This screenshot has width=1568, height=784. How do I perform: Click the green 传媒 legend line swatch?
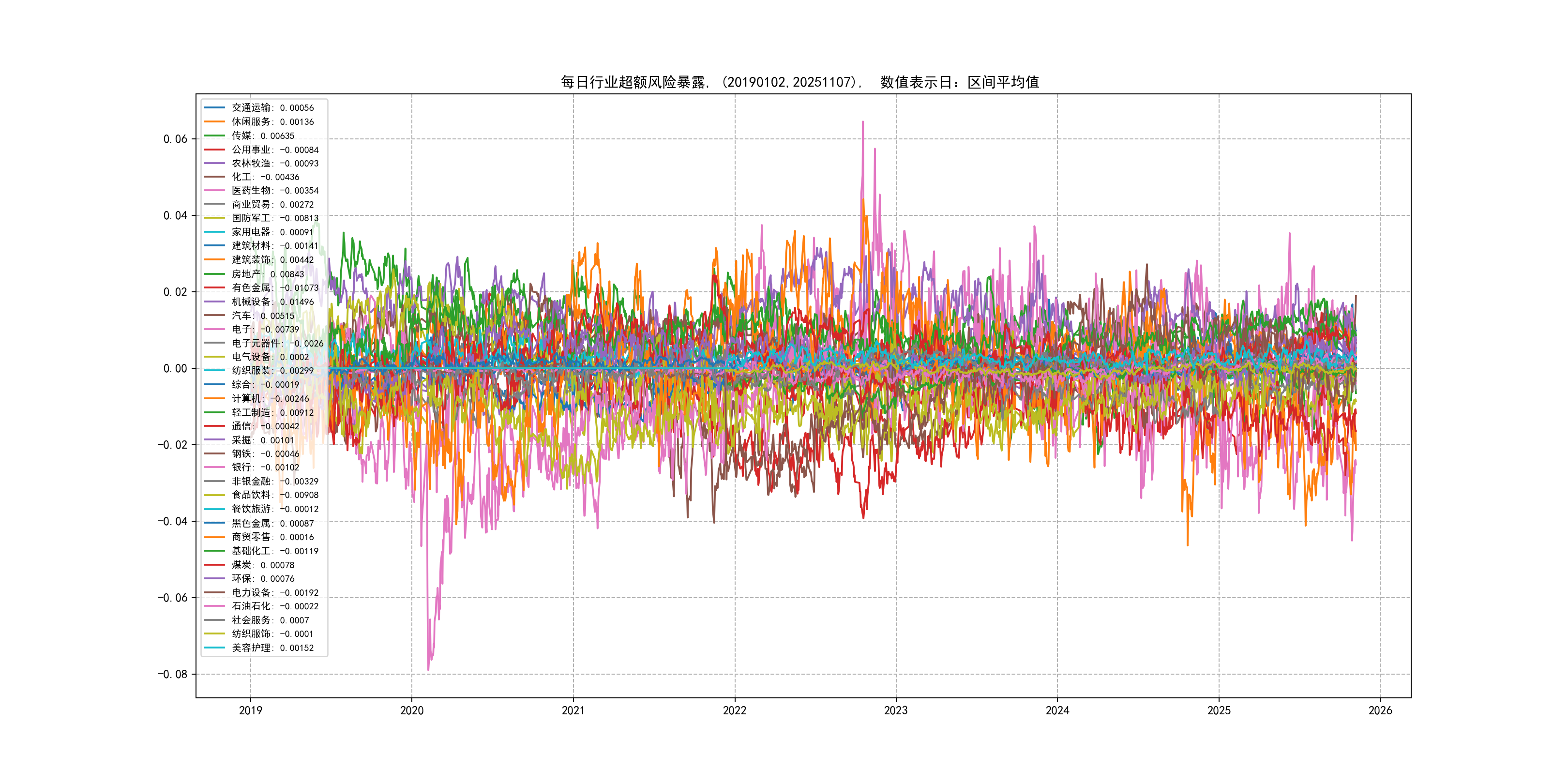(x=214, y=136)
